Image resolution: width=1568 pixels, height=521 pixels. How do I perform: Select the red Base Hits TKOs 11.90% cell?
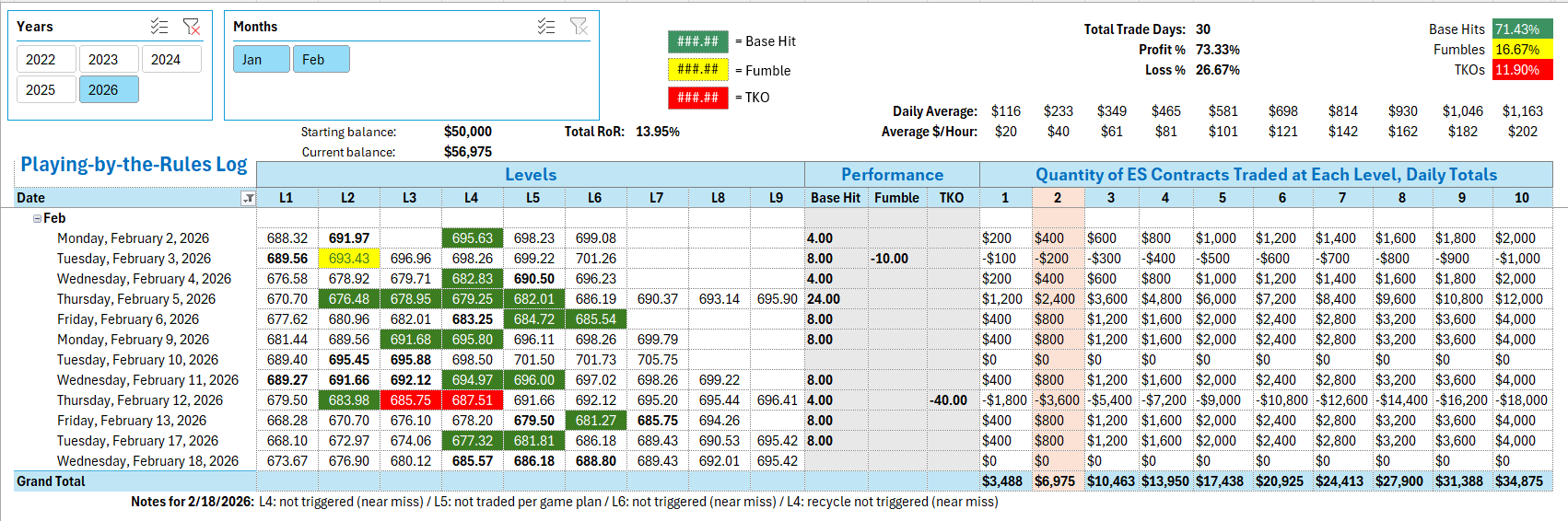pos(1522,70)
